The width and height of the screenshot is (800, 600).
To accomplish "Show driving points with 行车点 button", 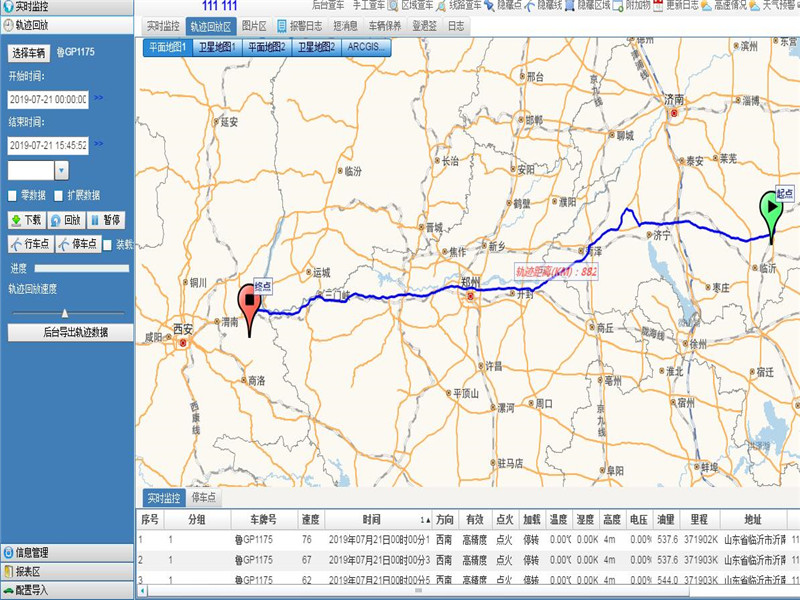I will (x=30, y=244).
